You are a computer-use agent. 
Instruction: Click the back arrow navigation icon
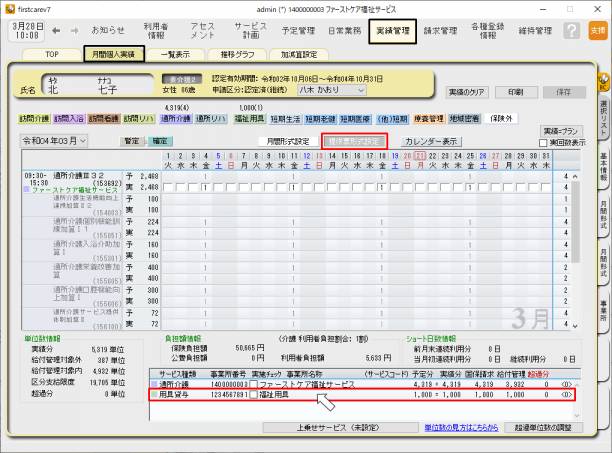[54, 30]
